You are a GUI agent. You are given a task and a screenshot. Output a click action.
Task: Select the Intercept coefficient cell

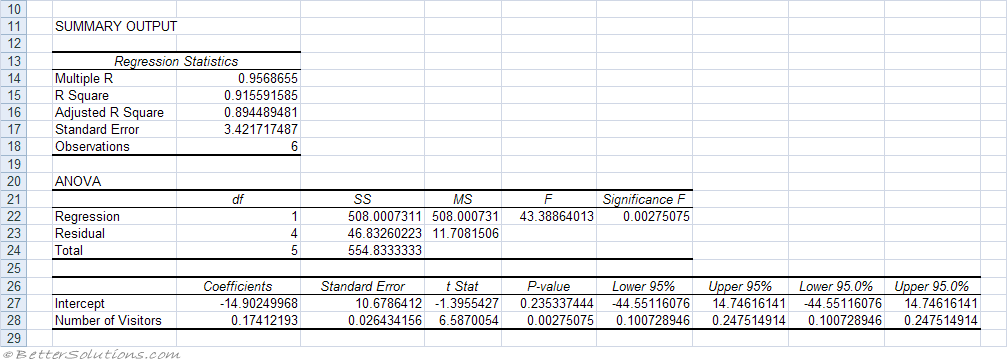click(238, 303)
